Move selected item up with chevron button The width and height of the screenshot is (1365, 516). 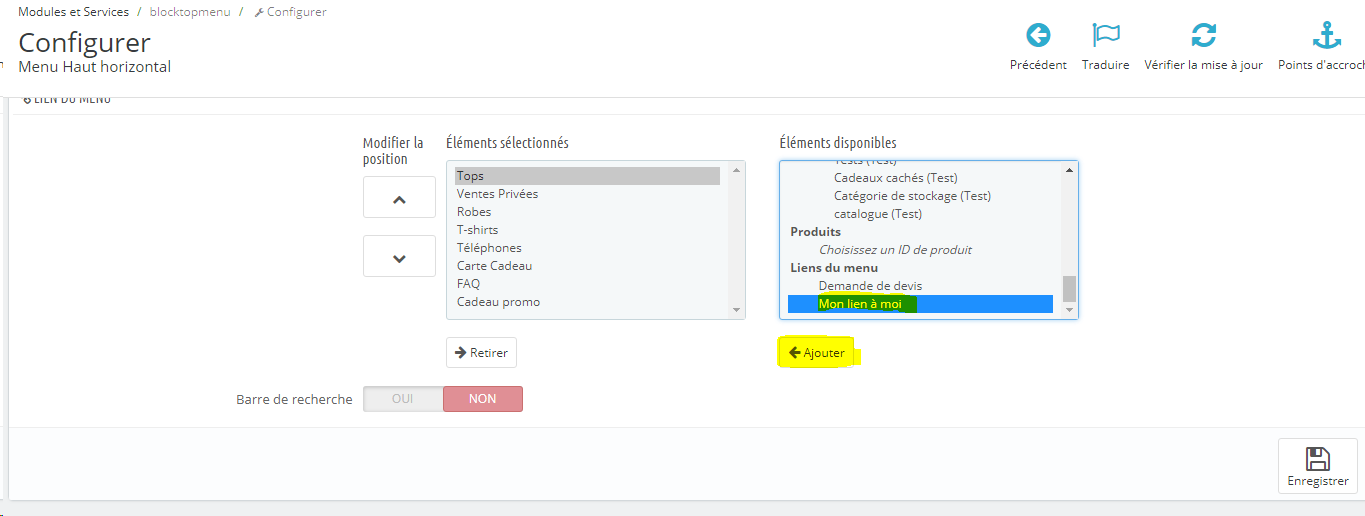pos(399,197)
